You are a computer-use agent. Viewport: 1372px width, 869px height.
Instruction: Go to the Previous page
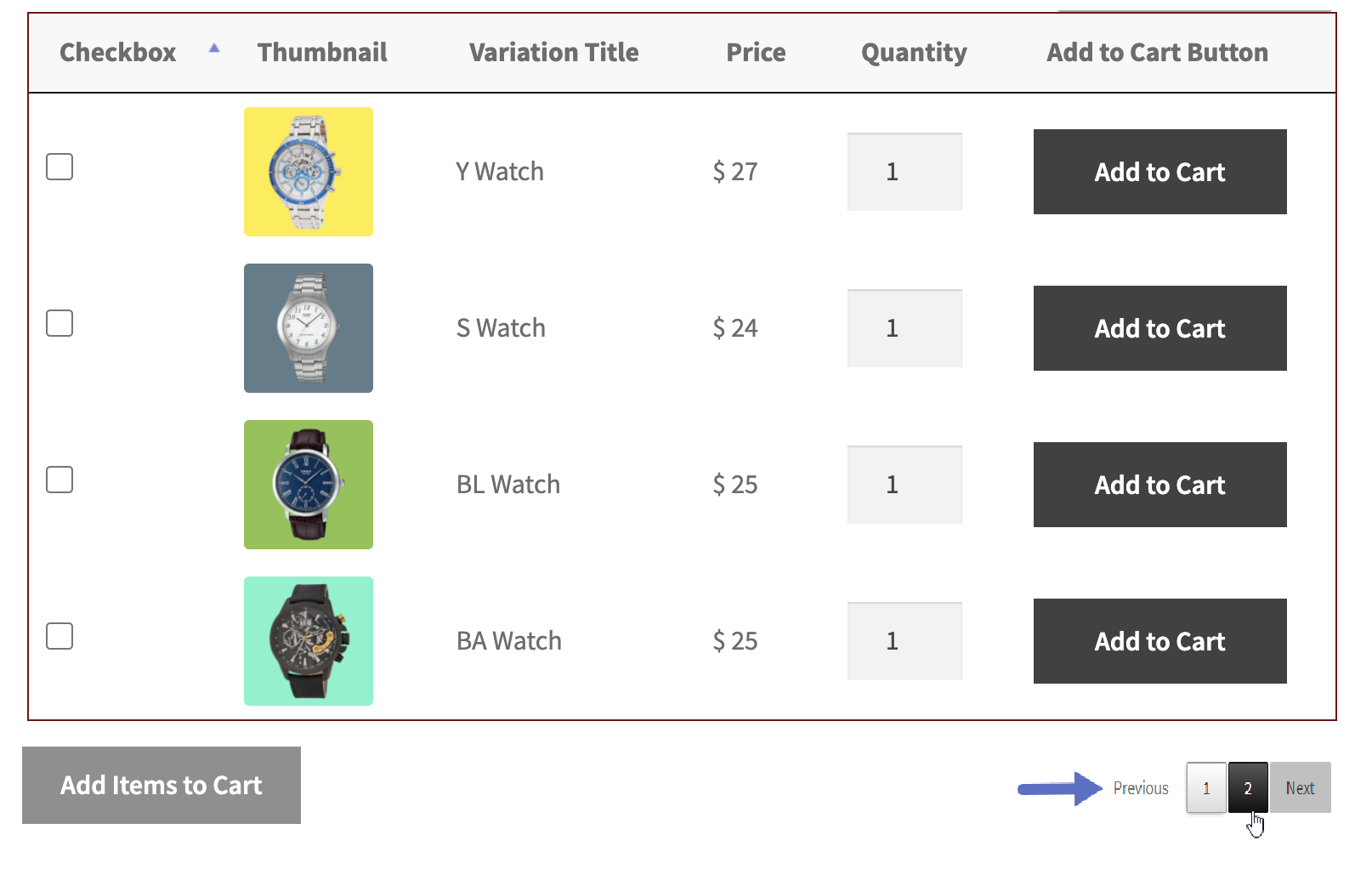point(1141,788)
